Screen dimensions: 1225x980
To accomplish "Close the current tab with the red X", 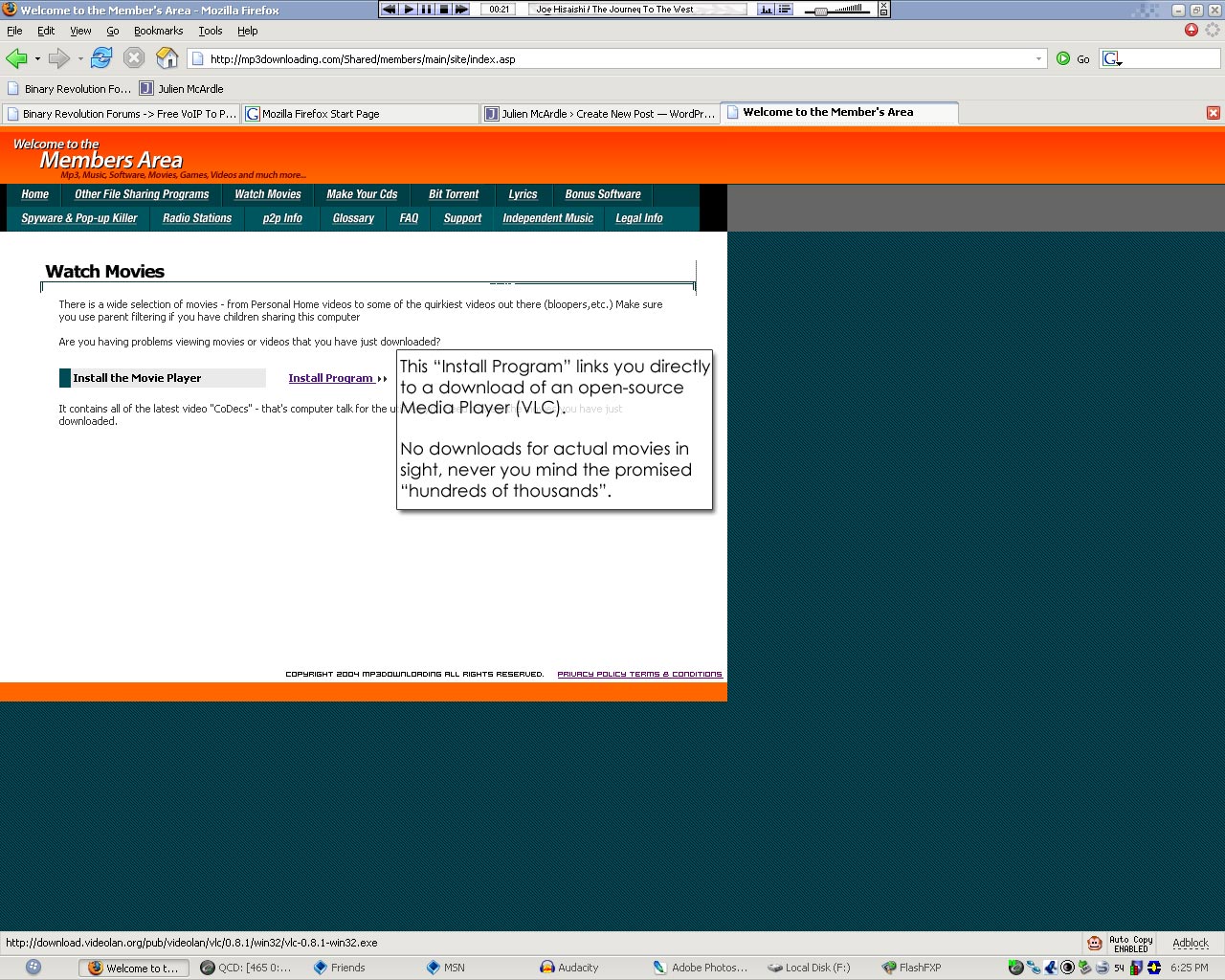I will (x=1214, y=113).
